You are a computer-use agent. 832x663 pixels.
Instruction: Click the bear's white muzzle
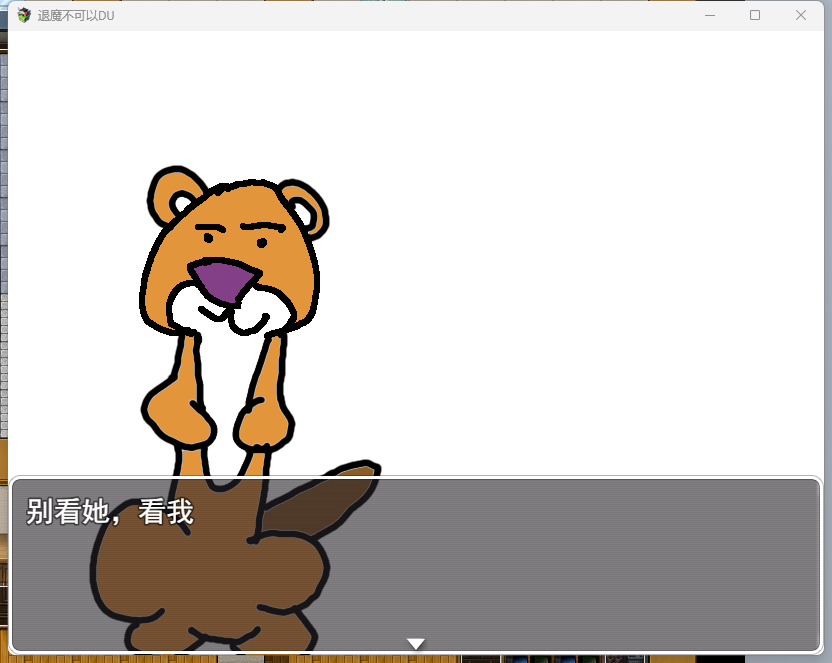[231, 310]
